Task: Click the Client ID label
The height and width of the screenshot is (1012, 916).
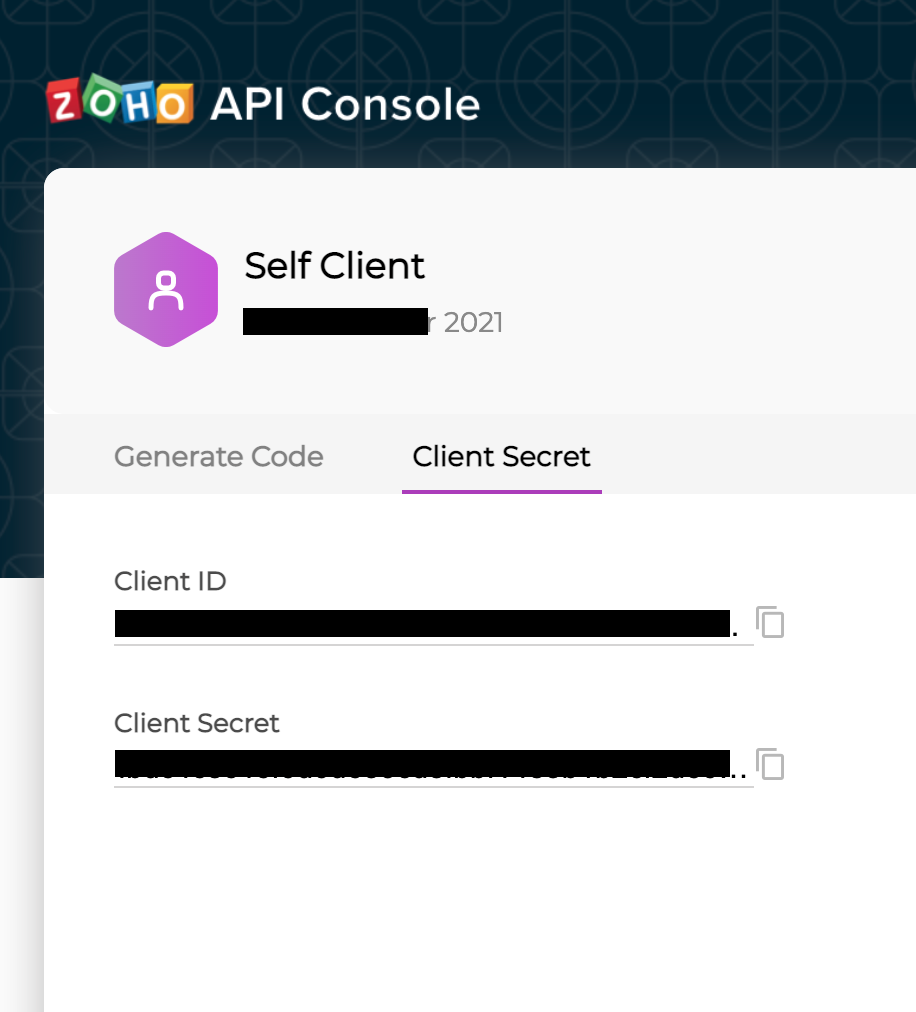Action: 170,581
